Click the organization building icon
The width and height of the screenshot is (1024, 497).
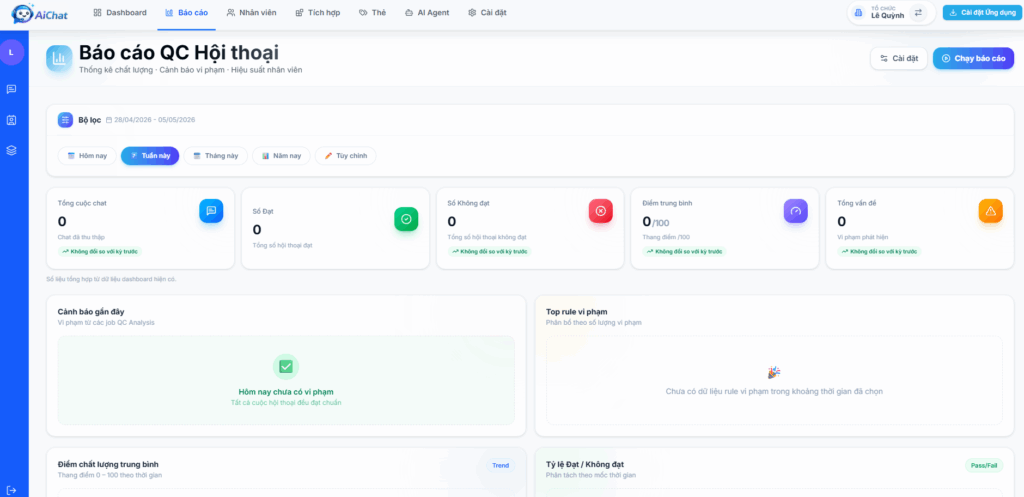[858, 12]
